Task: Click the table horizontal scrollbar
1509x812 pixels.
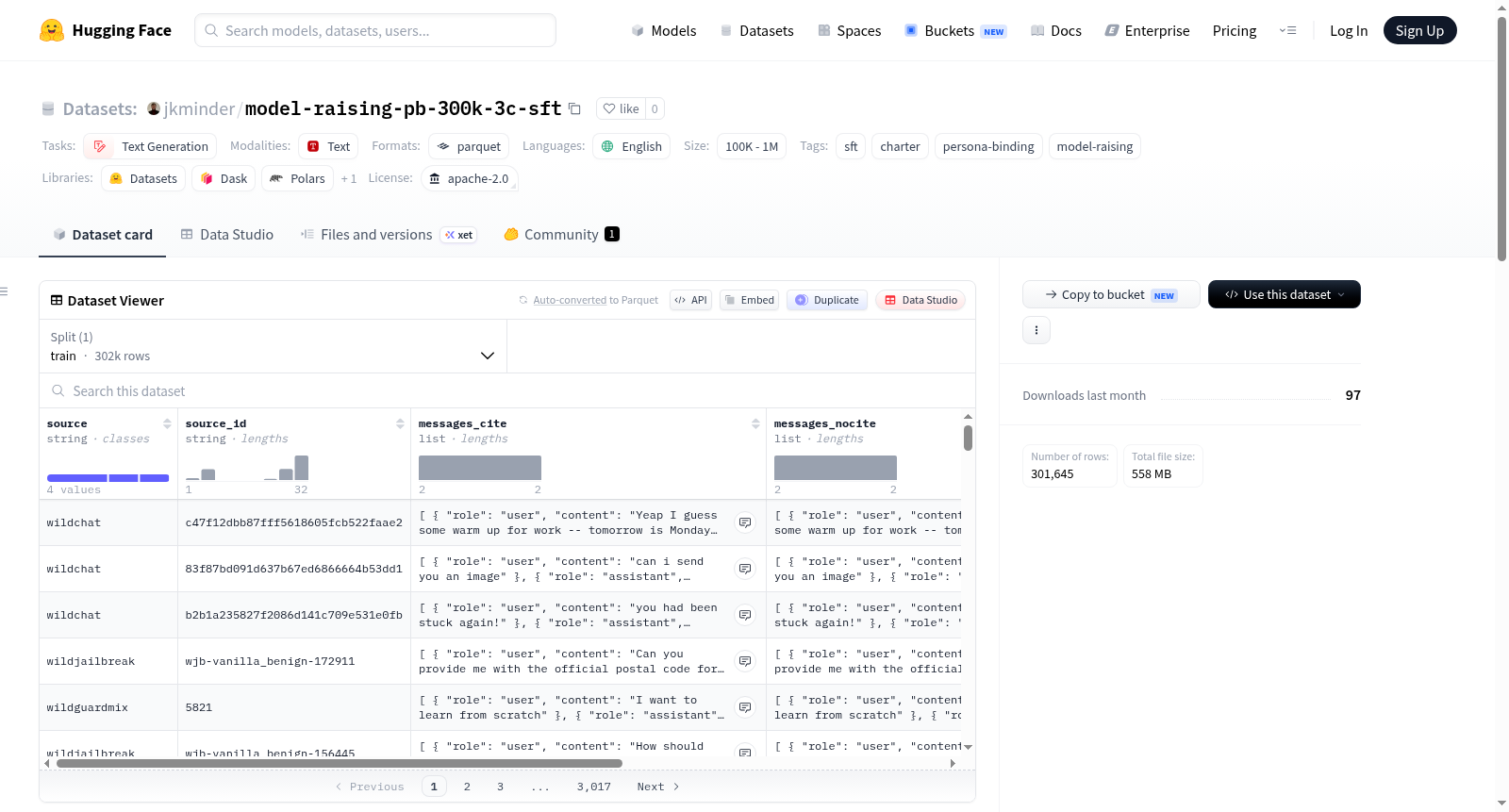Action: [340, 763]
